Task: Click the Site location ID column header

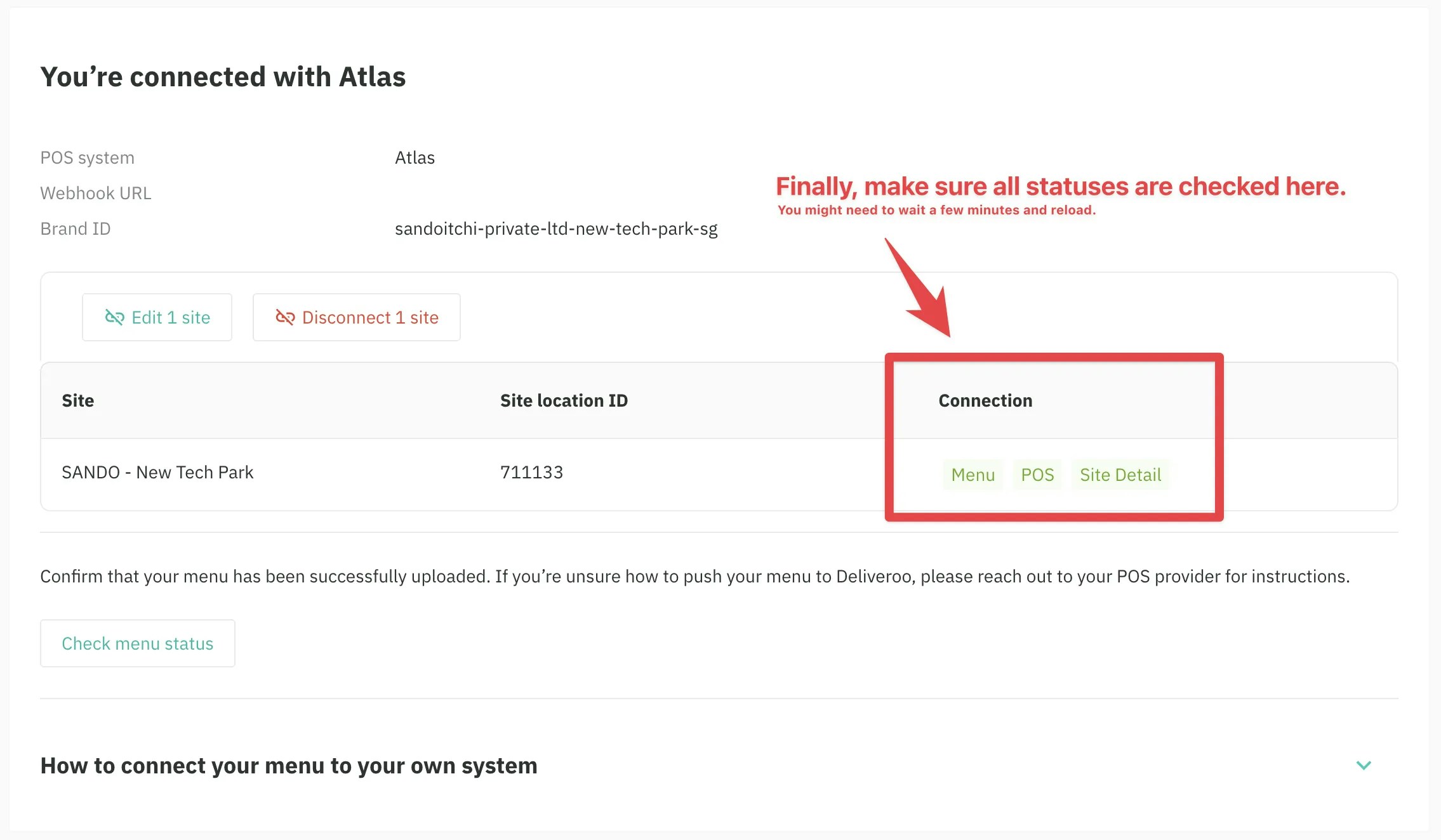Action: click(x=564, y=400)
